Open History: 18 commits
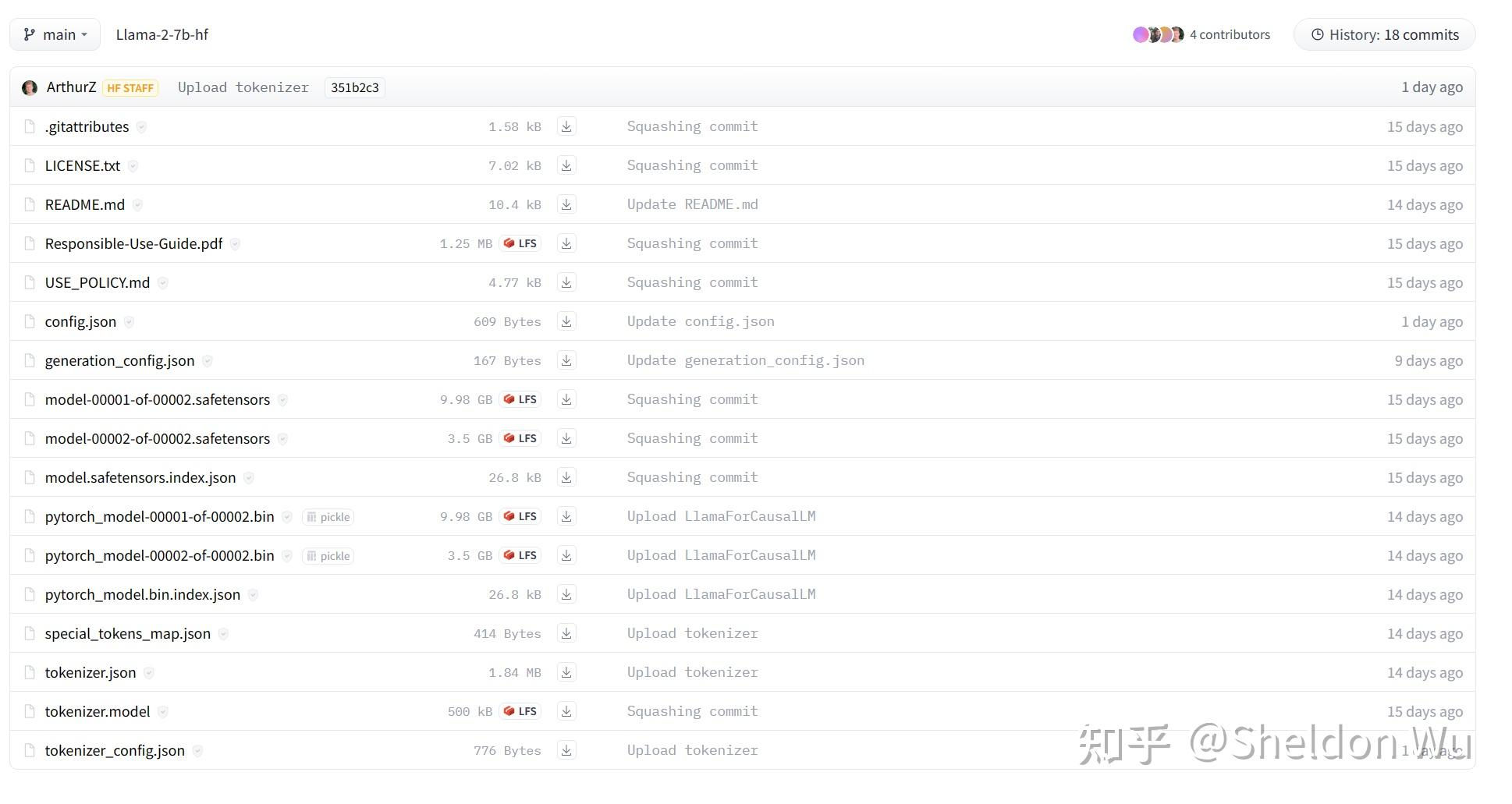This screenshot has width=1512, height=804. click(1384, 34)
